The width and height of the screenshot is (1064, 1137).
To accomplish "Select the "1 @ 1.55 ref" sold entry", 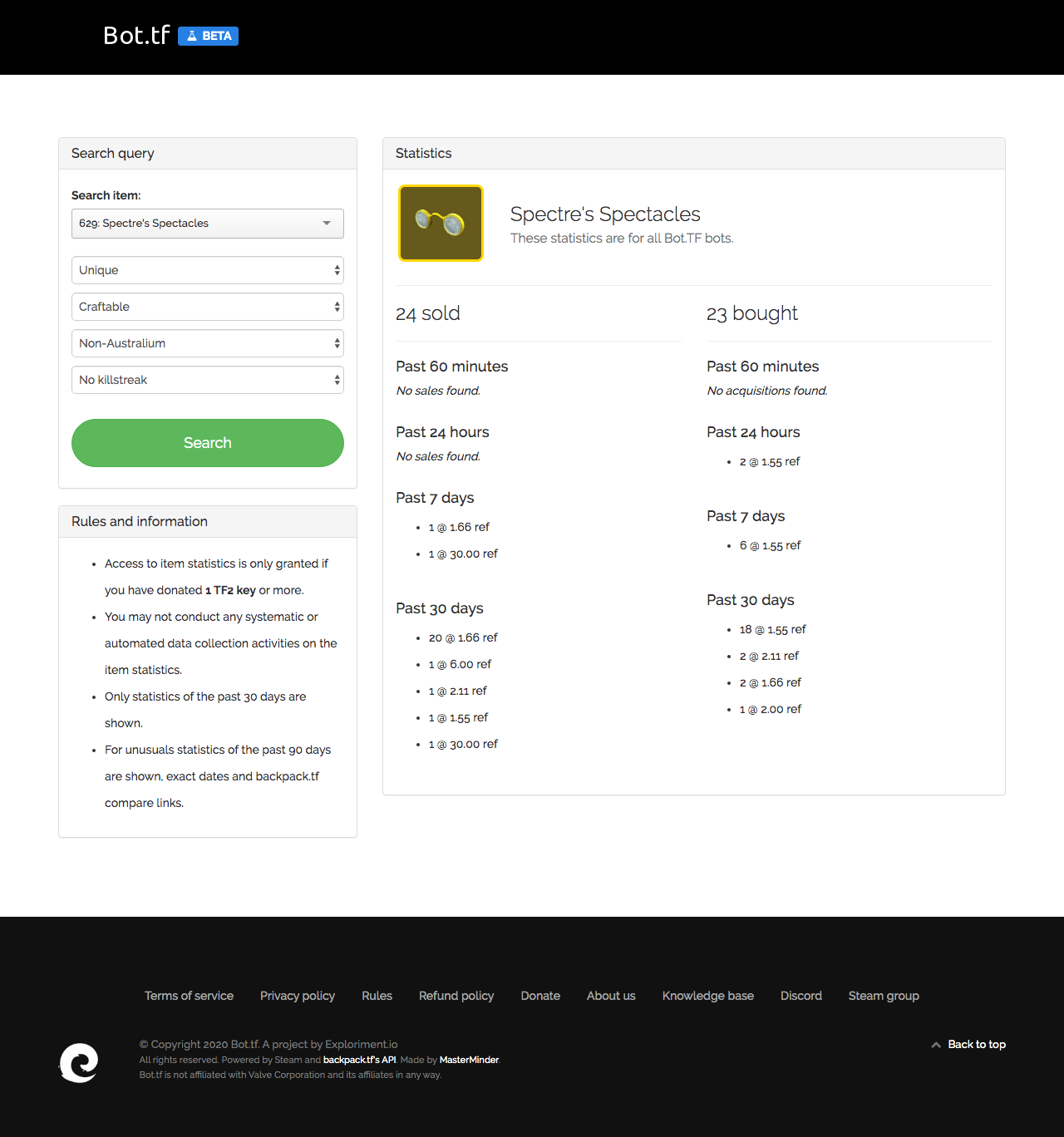I will tap(459, 717).
